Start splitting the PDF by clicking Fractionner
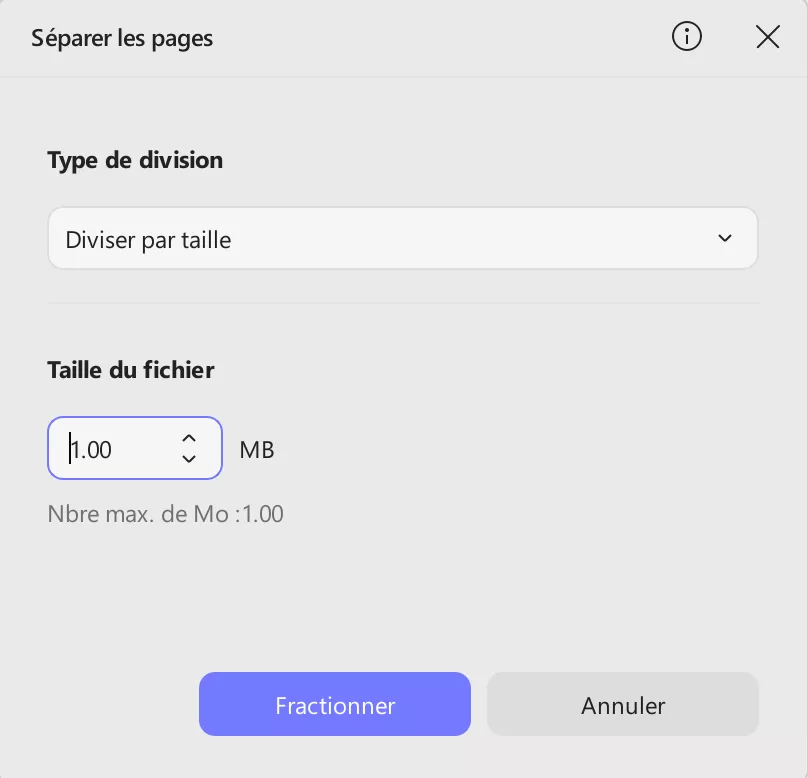 [334, 704]
